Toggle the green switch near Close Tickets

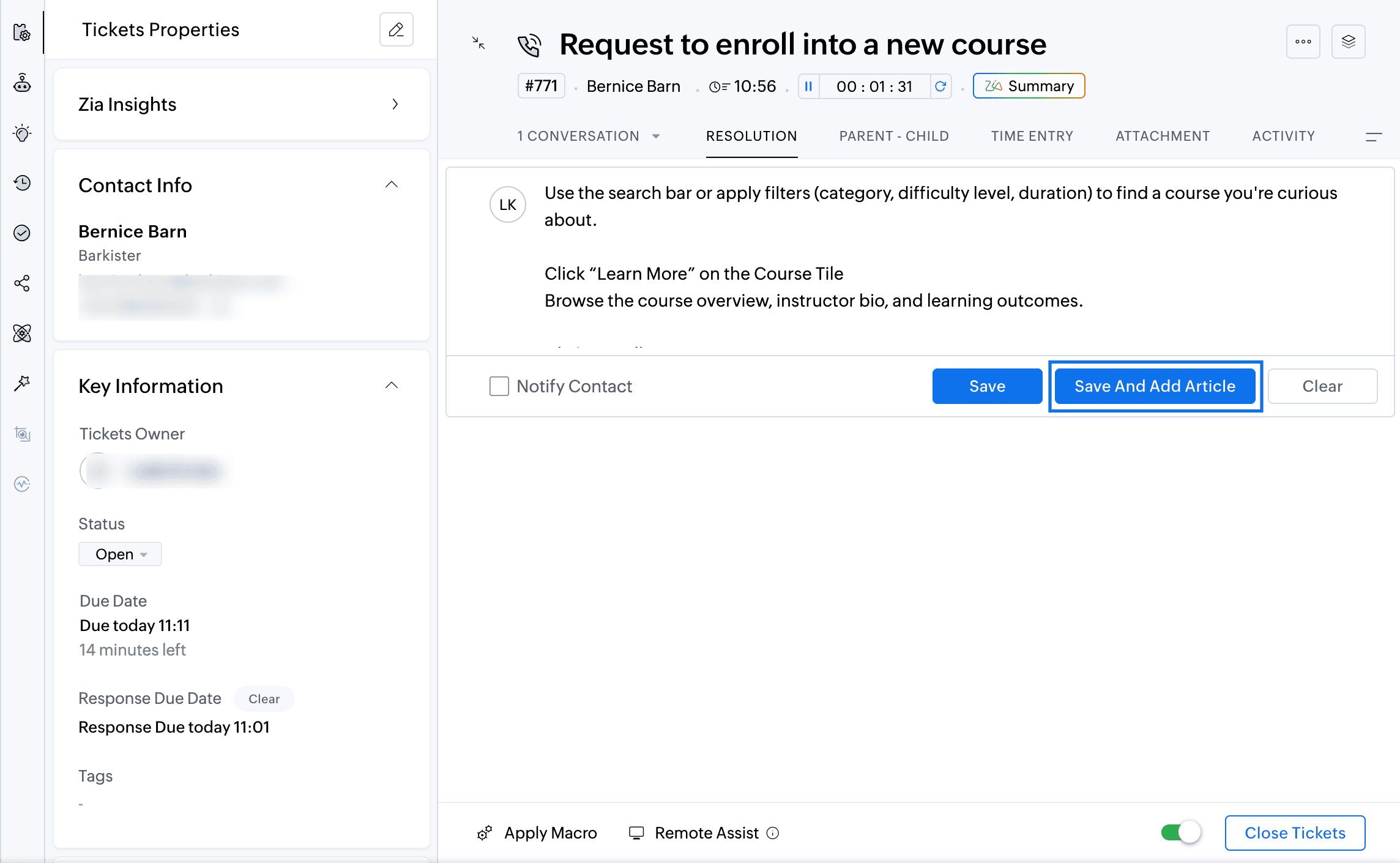pos(1181,832)
